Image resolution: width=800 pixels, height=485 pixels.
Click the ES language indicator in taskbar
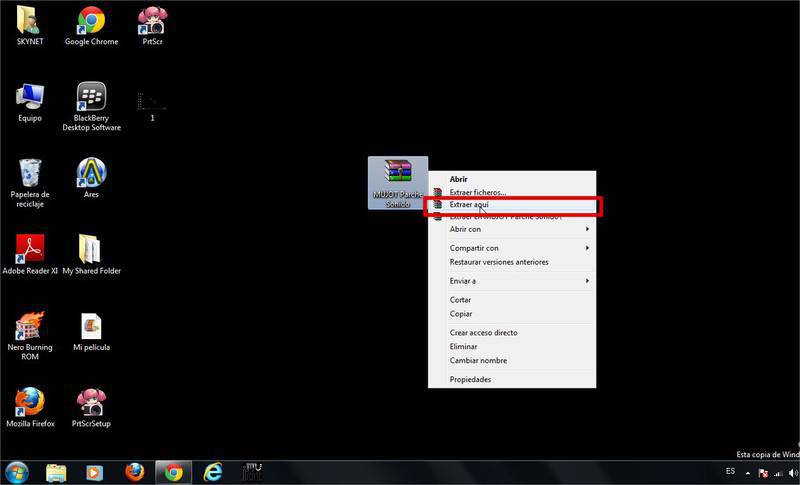click(x=730, y=471)
